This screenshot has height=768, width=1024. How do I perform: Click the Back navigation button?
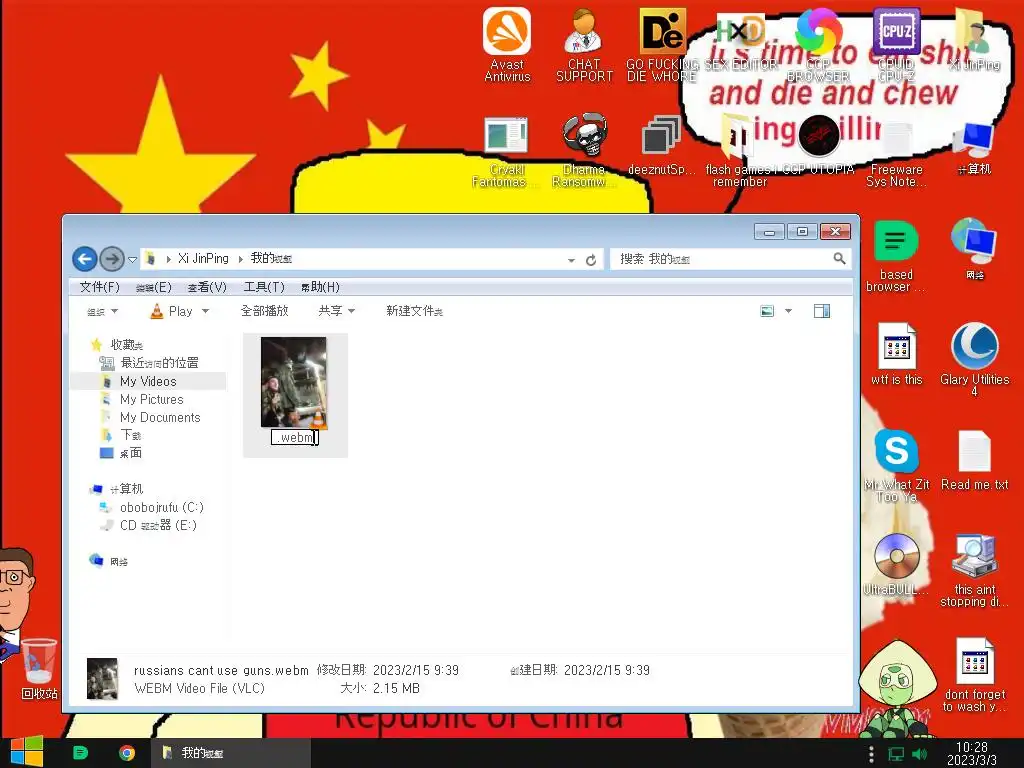(x=84, y=259)
